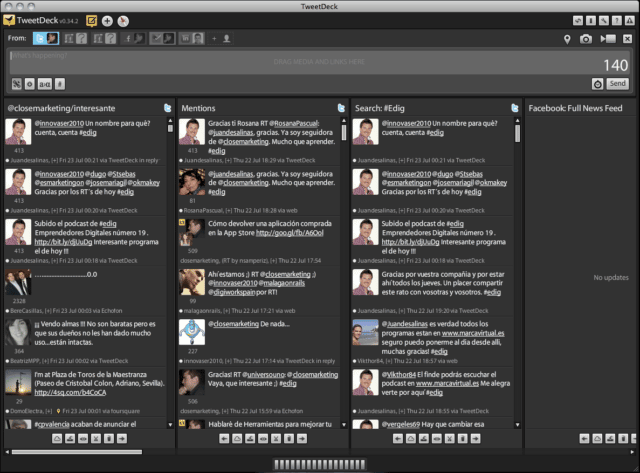This screenshot has width=640, height=473.
Task: Click No updates text in Facebook column
Action: click(611, 278)
